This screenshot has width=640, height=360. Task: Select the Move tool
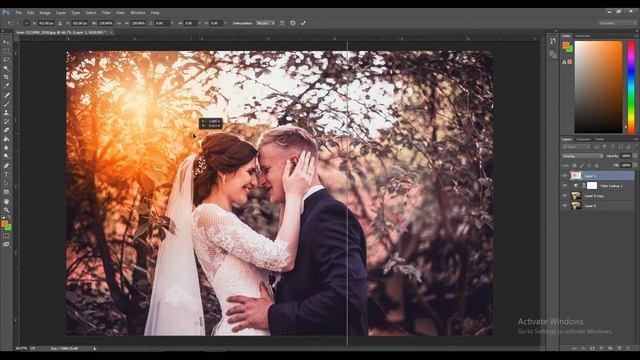(x=6, y=42)
